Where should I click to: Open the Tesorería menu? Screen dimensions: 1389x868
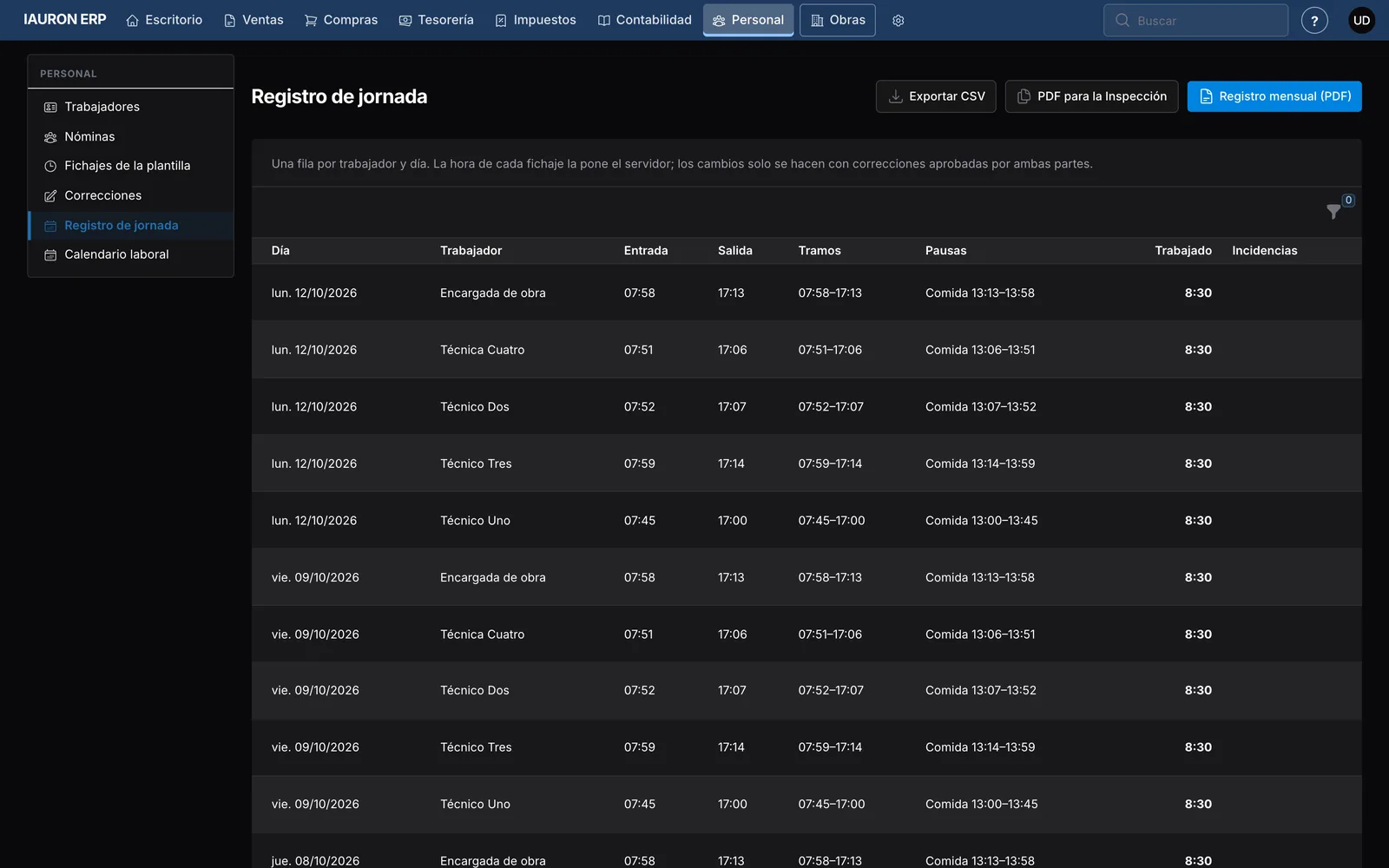pos(436,20)
